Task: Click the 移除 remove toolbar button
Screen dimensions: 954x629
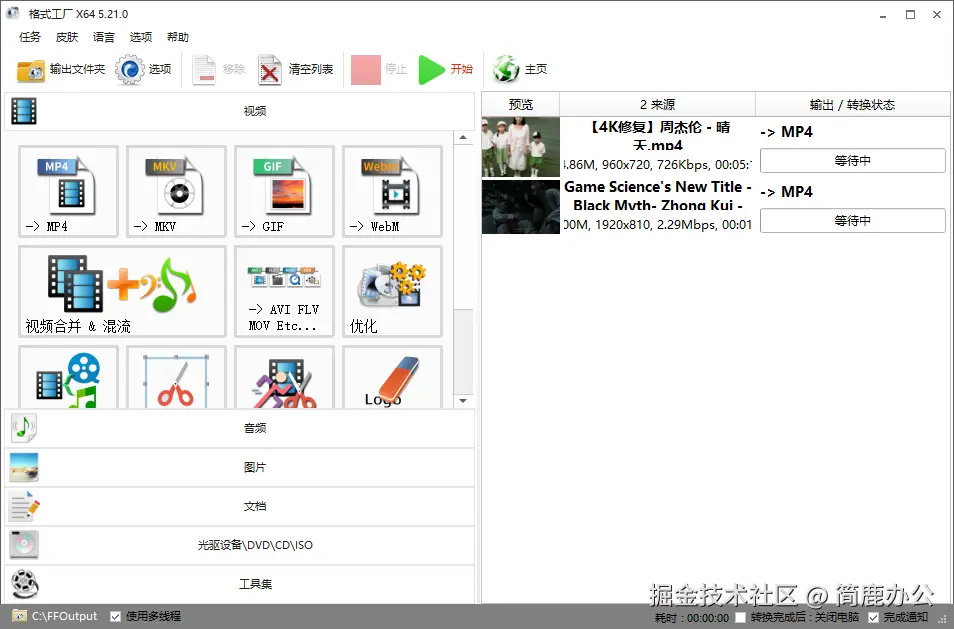Action: [218, 69]
